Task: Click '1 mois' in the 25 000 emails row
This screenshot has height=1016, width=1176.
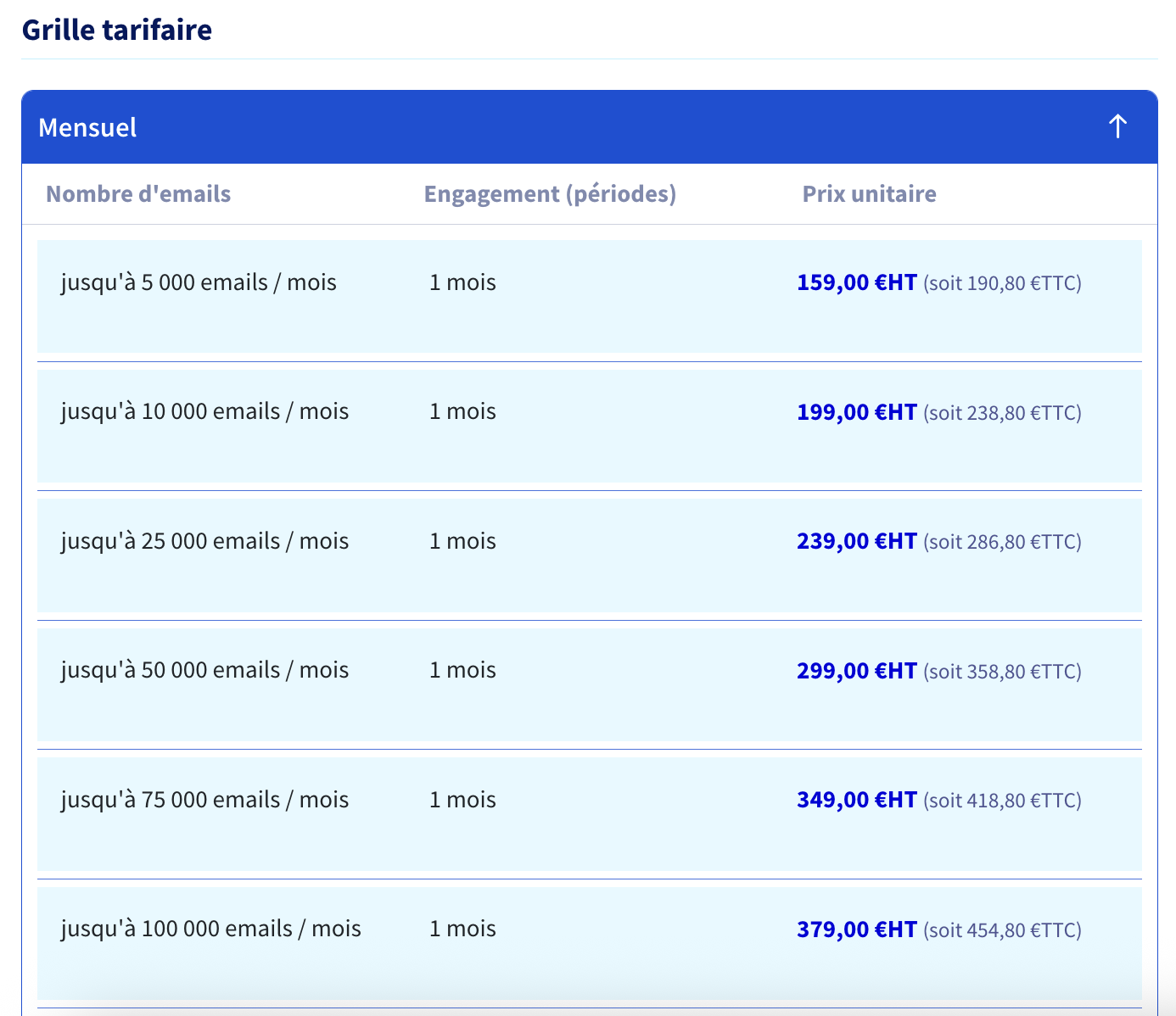Action: [x=462, y=541]
